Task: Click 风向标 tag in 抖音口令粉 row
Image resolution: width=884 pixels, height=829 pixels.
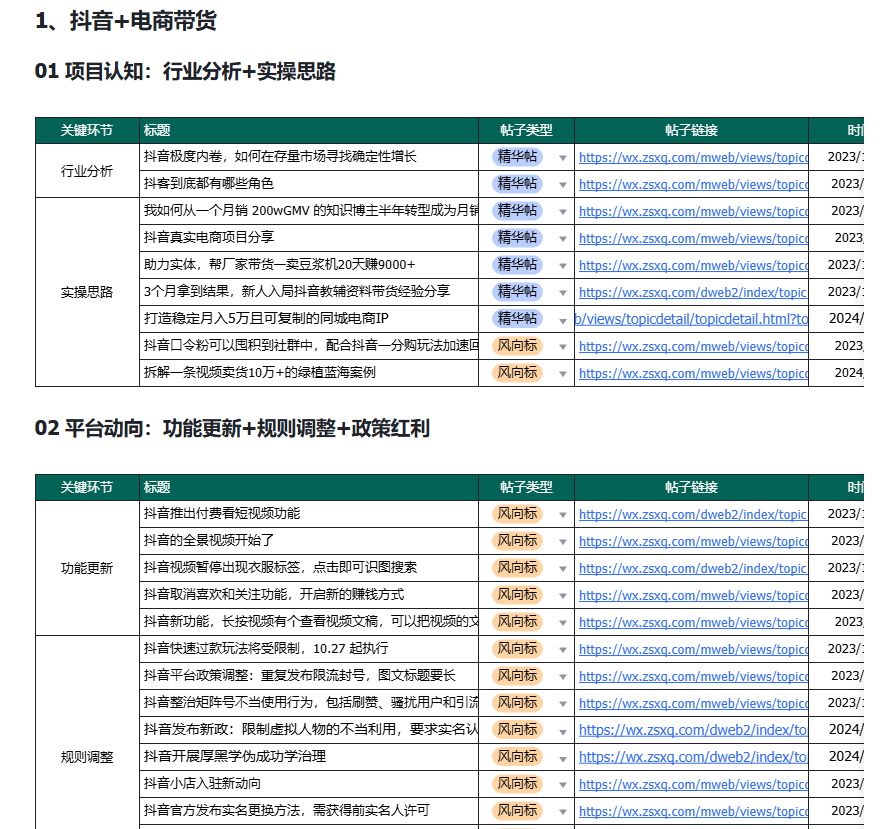Action: point(517,345)
